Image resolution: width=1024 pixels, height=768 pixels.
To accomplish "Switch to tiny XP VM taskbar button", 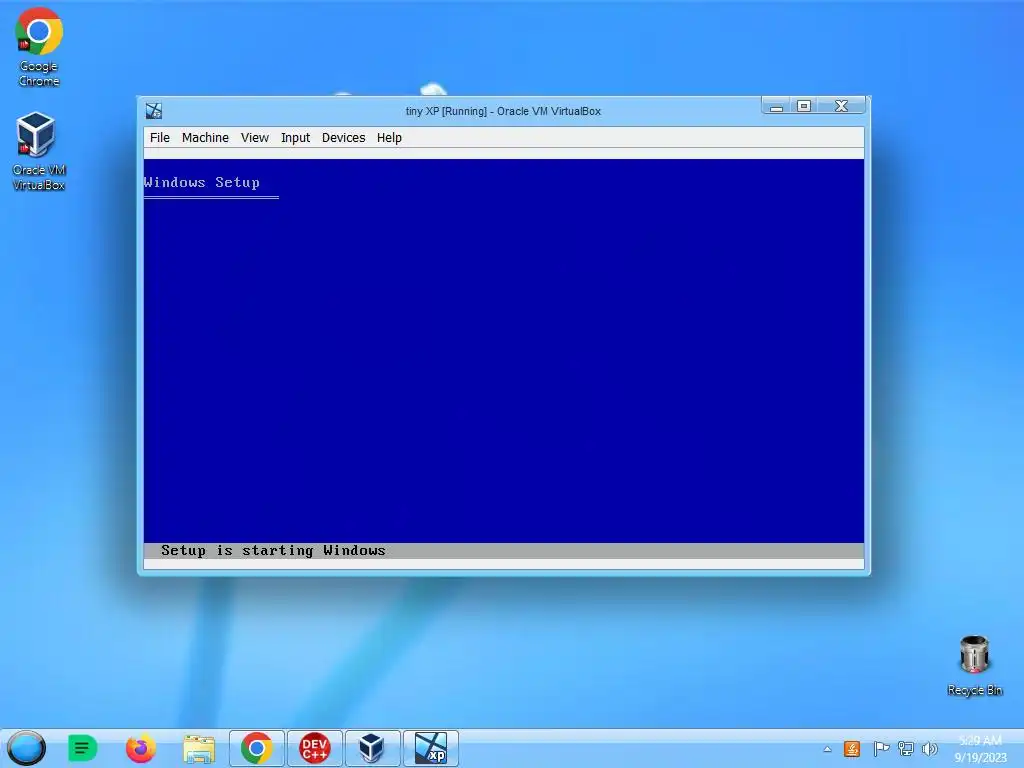I will coord(431,748).
